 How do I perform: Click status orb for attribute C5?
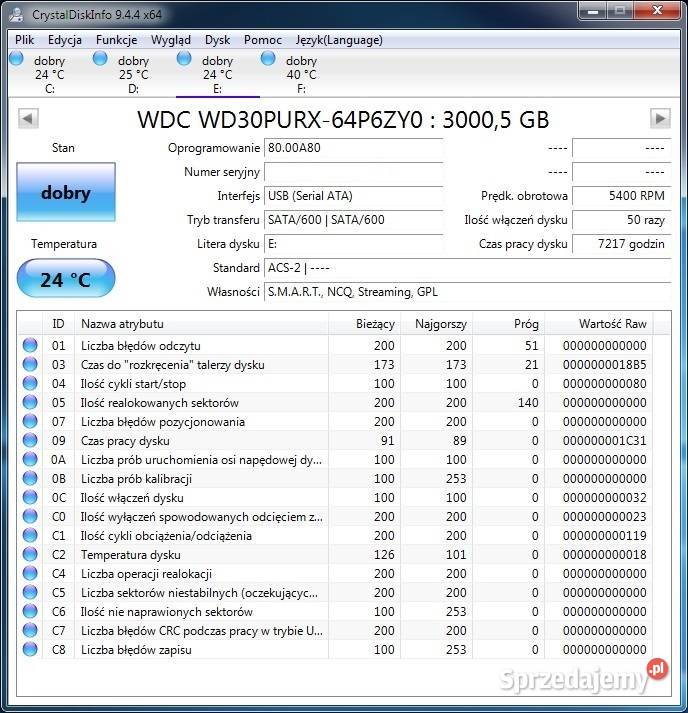[x=30, y=592]
